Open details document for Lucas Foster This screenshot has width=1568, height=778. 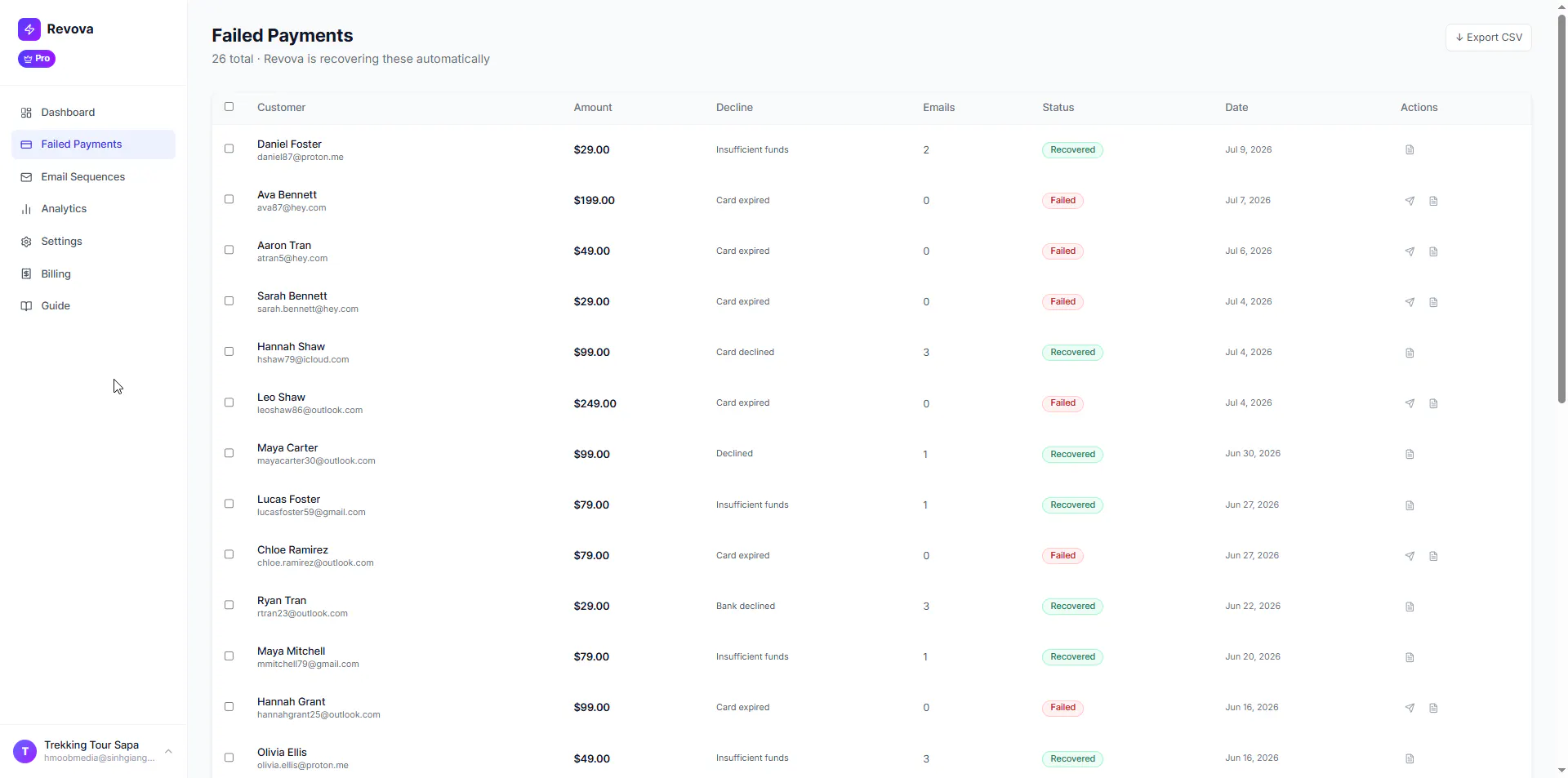click(x=1410, y=505)
